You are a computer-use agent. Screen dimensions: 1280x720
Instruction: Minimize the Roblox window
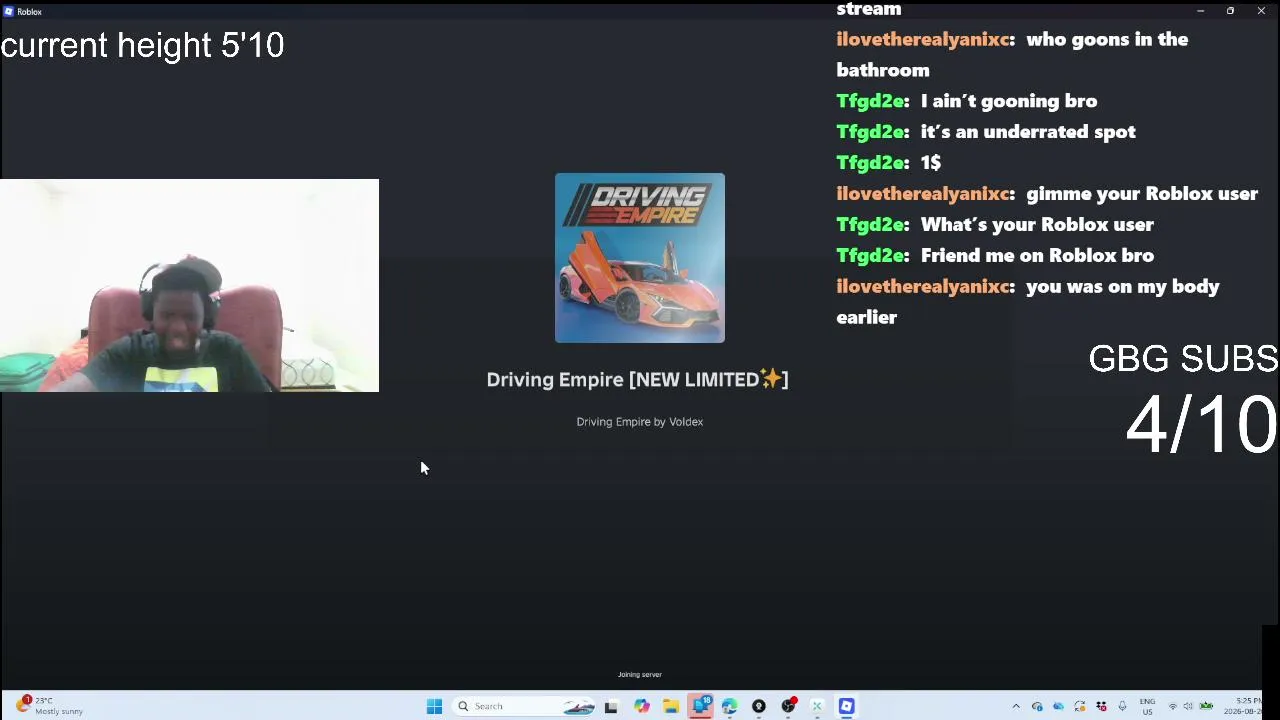pos(1200,11)
